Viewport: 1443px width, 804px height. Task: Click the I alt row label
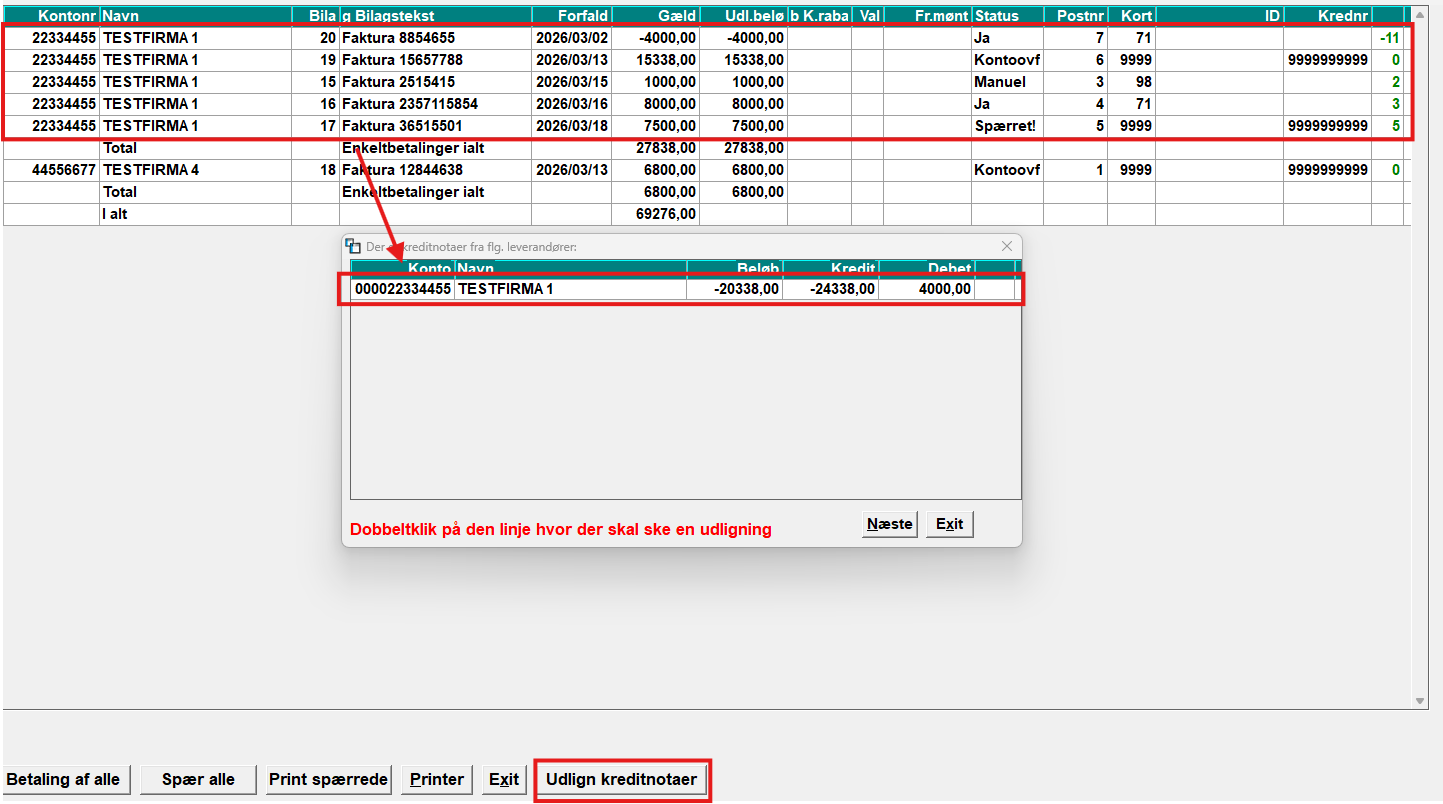click(116, 214)
